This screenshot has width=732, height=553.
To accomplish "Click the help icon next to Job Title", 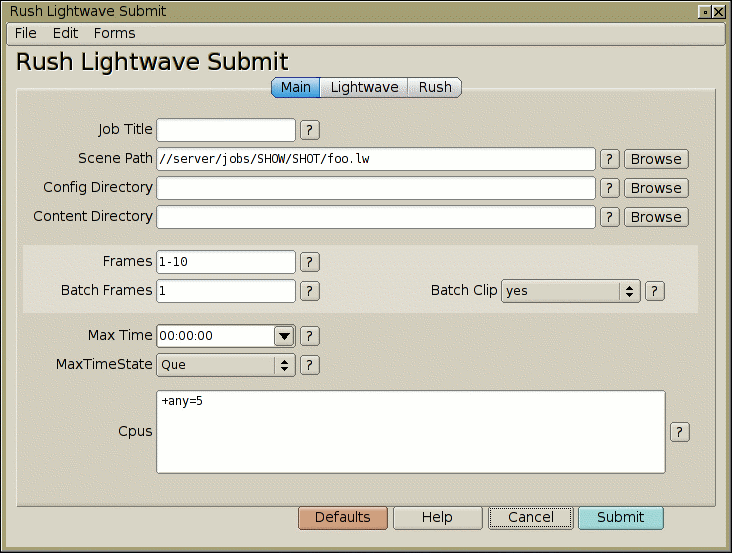I will pos(310,130).
